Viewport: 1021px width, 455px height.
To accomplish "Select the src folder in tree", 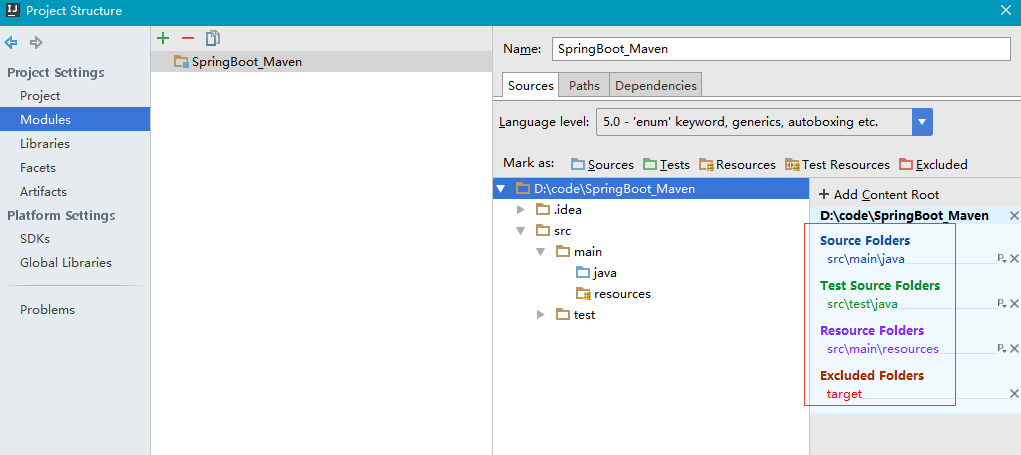I will pos(553,230).
